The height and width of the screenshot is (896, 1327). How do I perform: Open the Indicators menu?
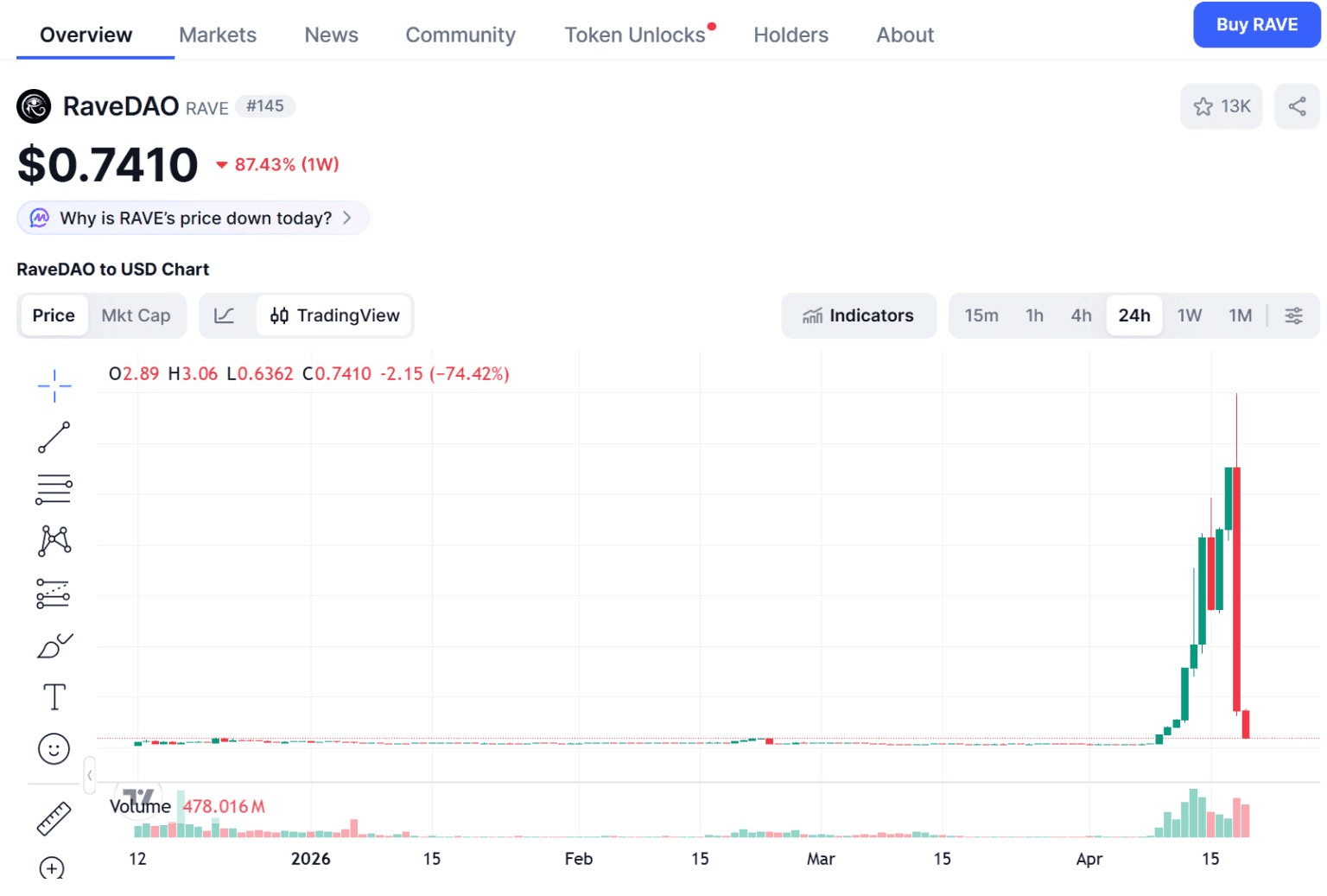[x=858, y=315]
